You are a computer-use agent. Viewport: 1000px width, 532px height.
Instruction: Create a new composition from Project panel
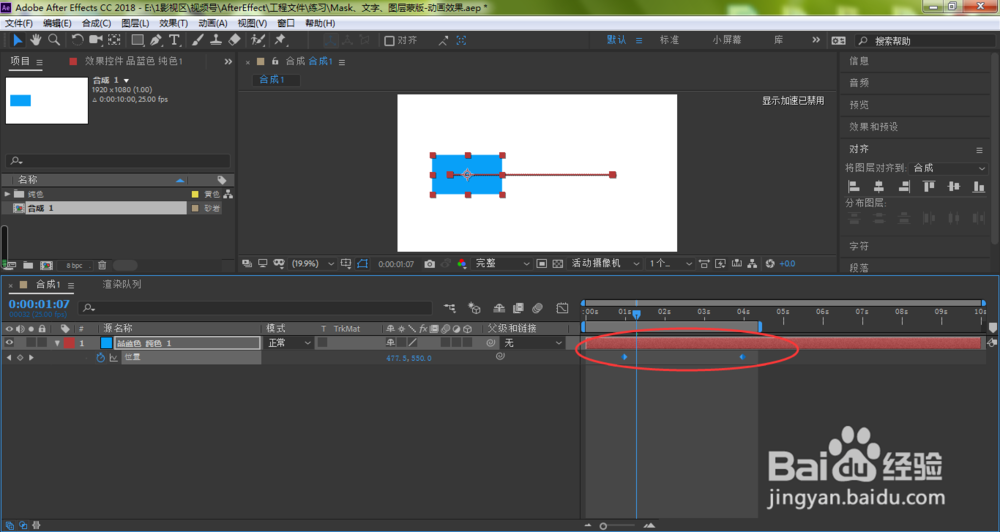tap(46, 265)
